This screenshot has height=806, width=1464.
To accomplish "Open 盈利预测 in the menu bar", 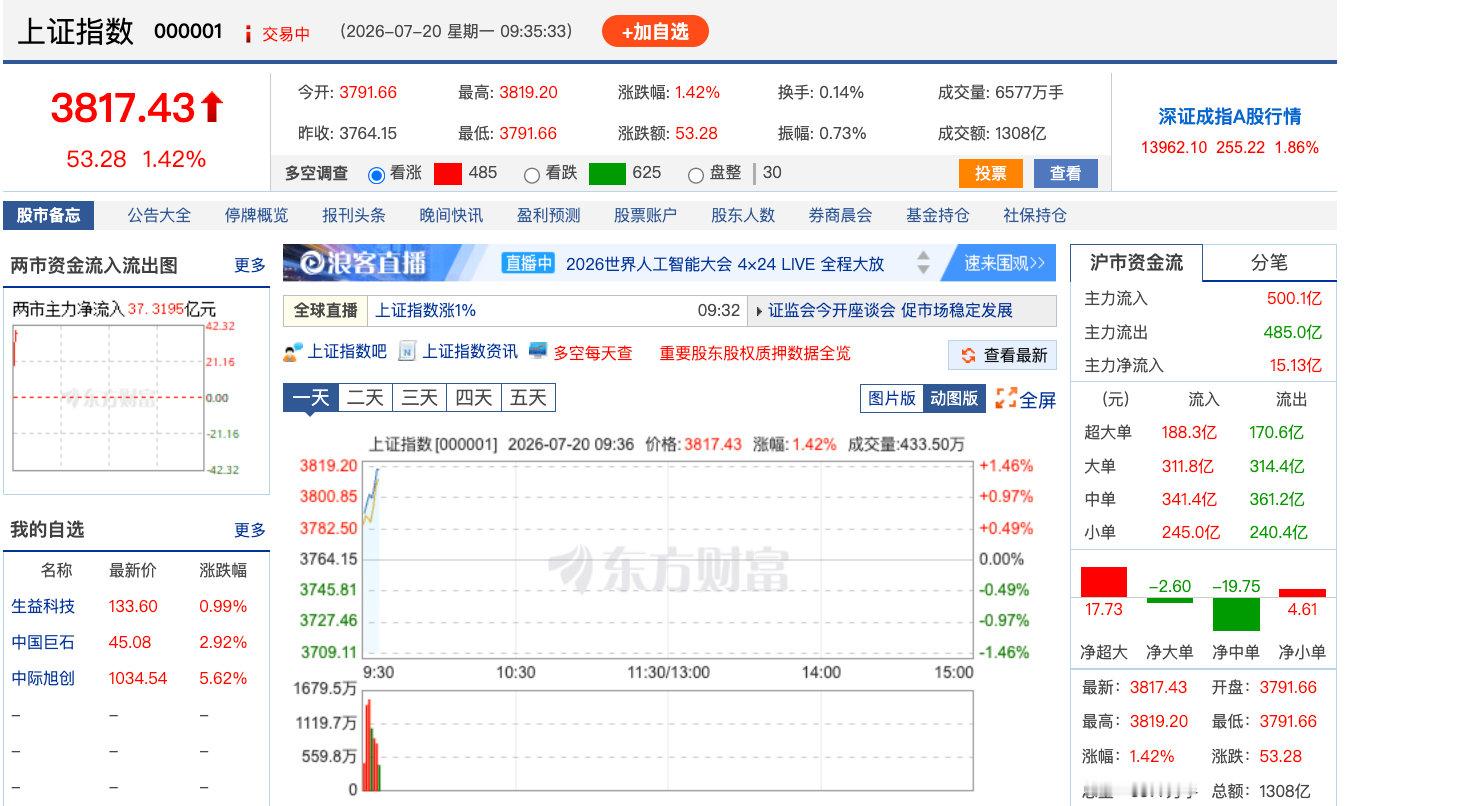I will tap(548, 215).
